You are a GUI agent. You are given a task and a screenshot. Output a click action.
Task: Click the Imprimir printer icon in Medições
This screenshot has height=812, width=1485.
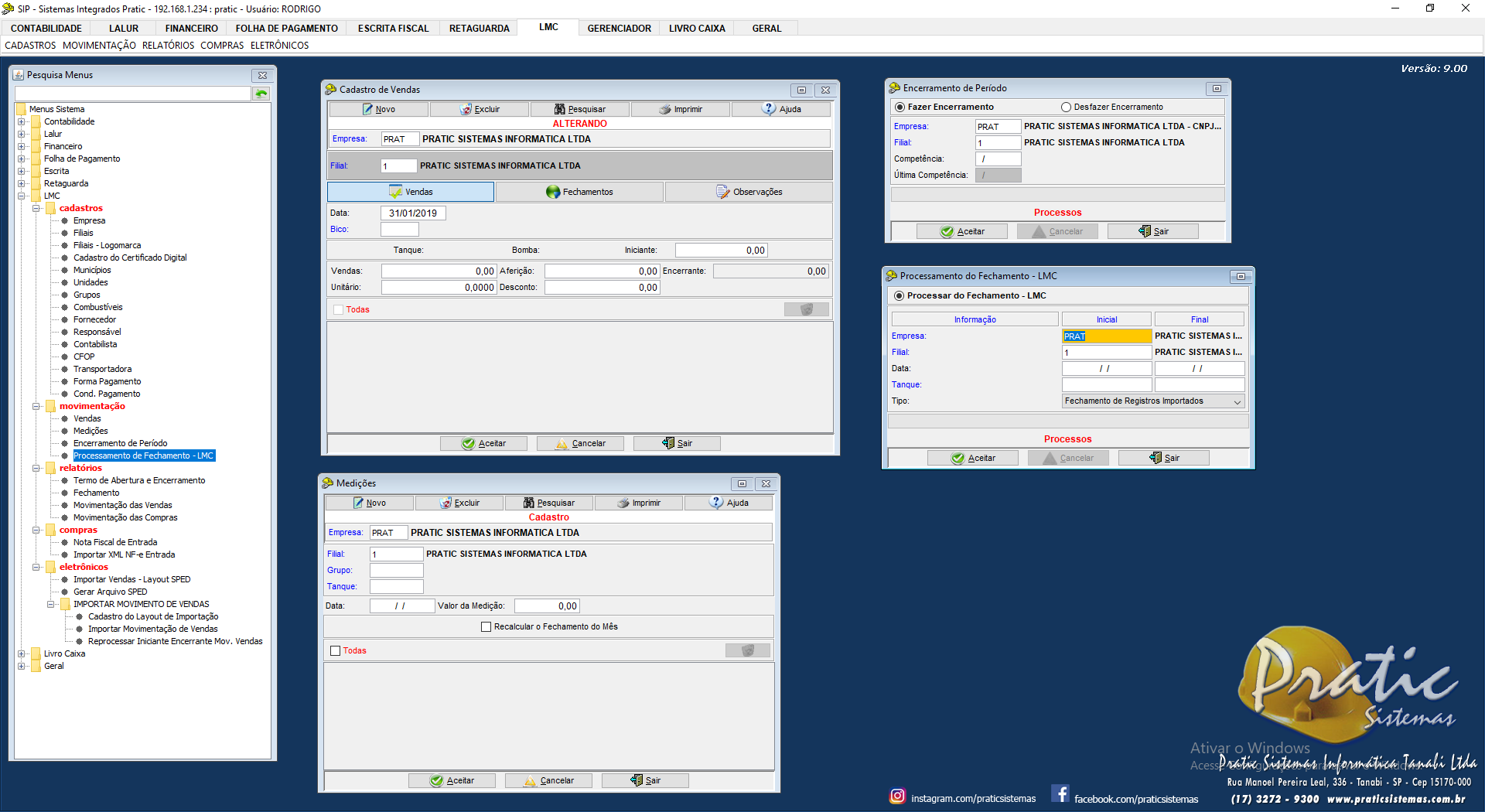click(x=623, y=503)
